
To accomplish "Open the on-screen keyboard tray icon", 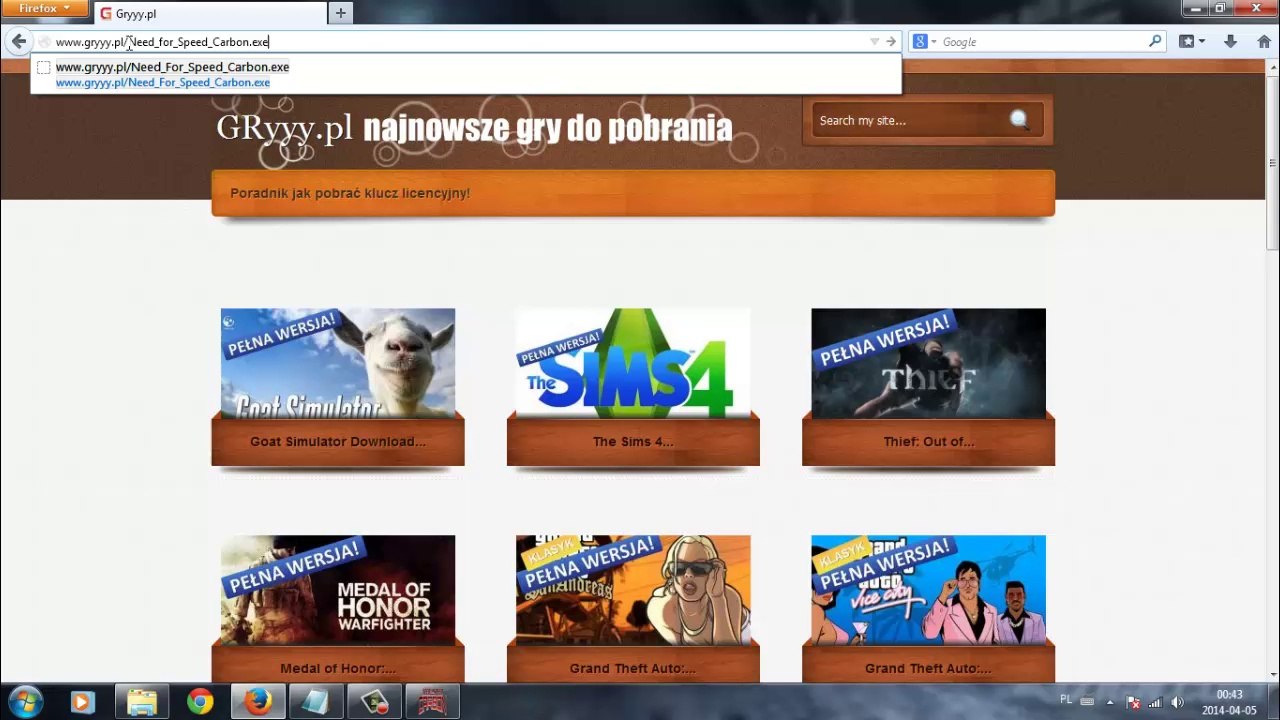I will 1087,702.
